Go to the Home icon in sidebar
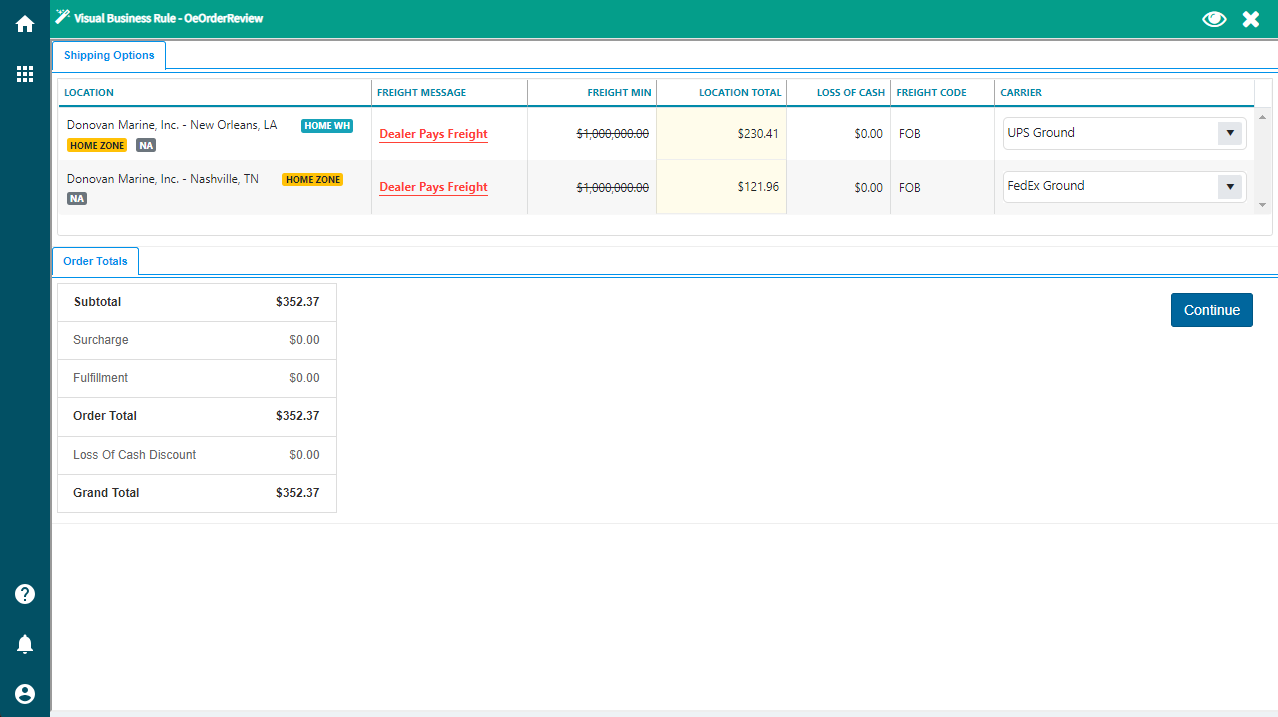 coord(25,24)
